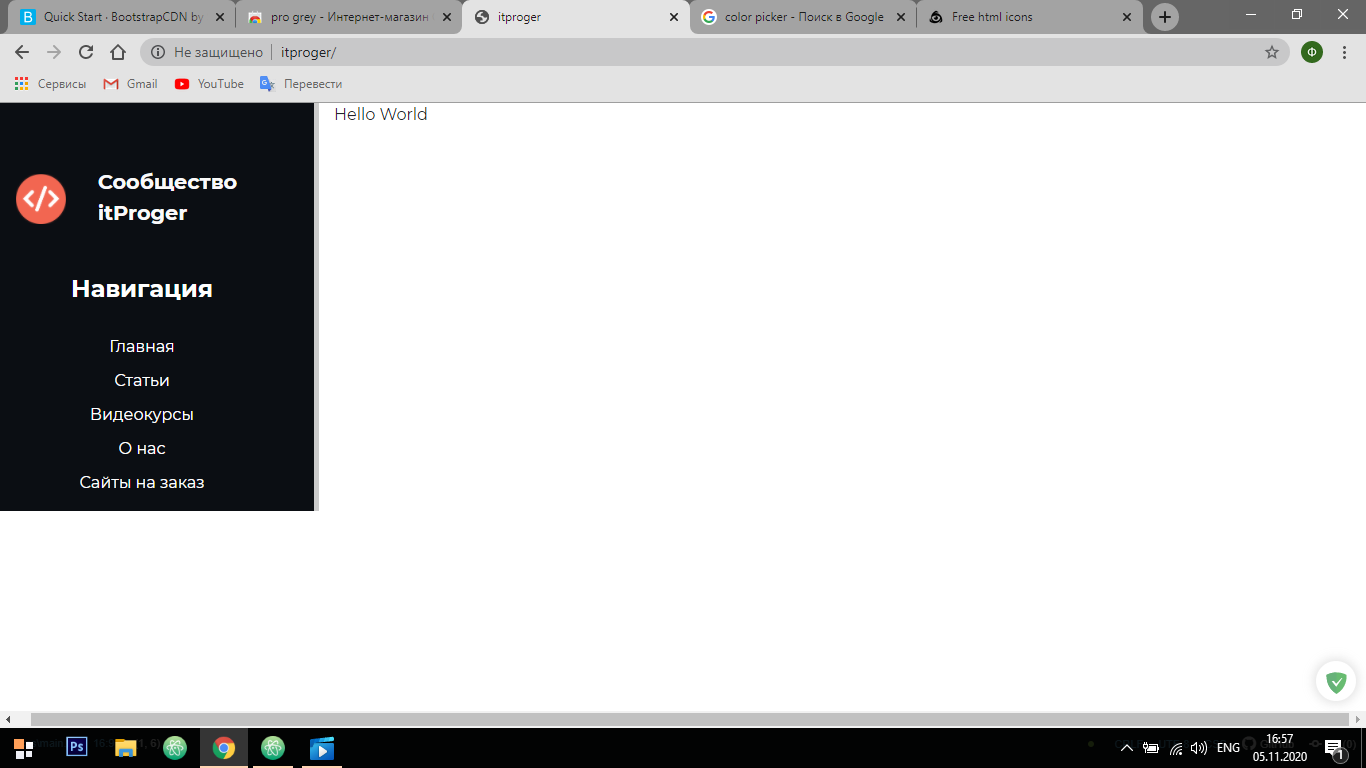The height and width of the screenshot is (768, 1366).
Task: Switch the ENG input language
Action: 1228,748
